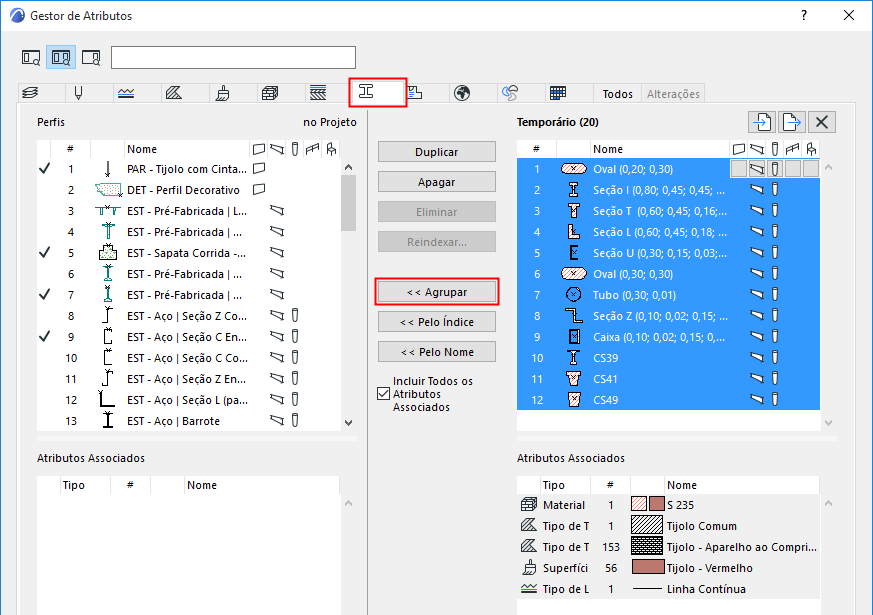The width and height of the screenshot is (873, 615).
Task: Sort temporary list by wall usage column
Action: pyautogui.click(x=739, y=149)
